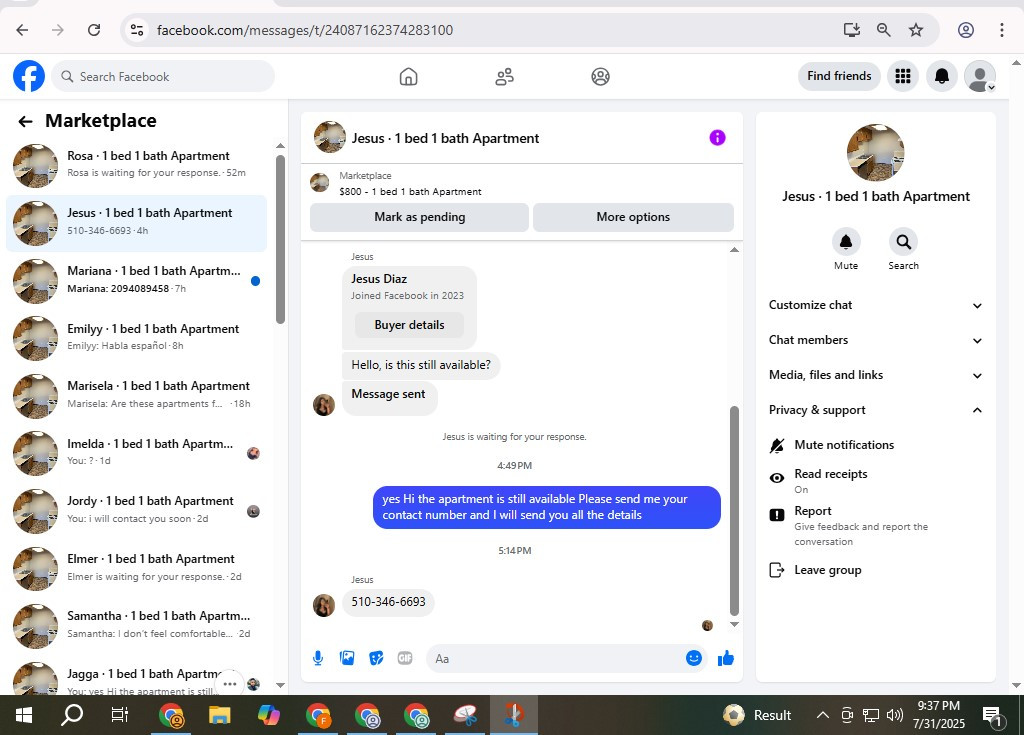Viewport: 1024px width, 735px height.
Task: Choose a GIF icon
Action: (405, 658)
